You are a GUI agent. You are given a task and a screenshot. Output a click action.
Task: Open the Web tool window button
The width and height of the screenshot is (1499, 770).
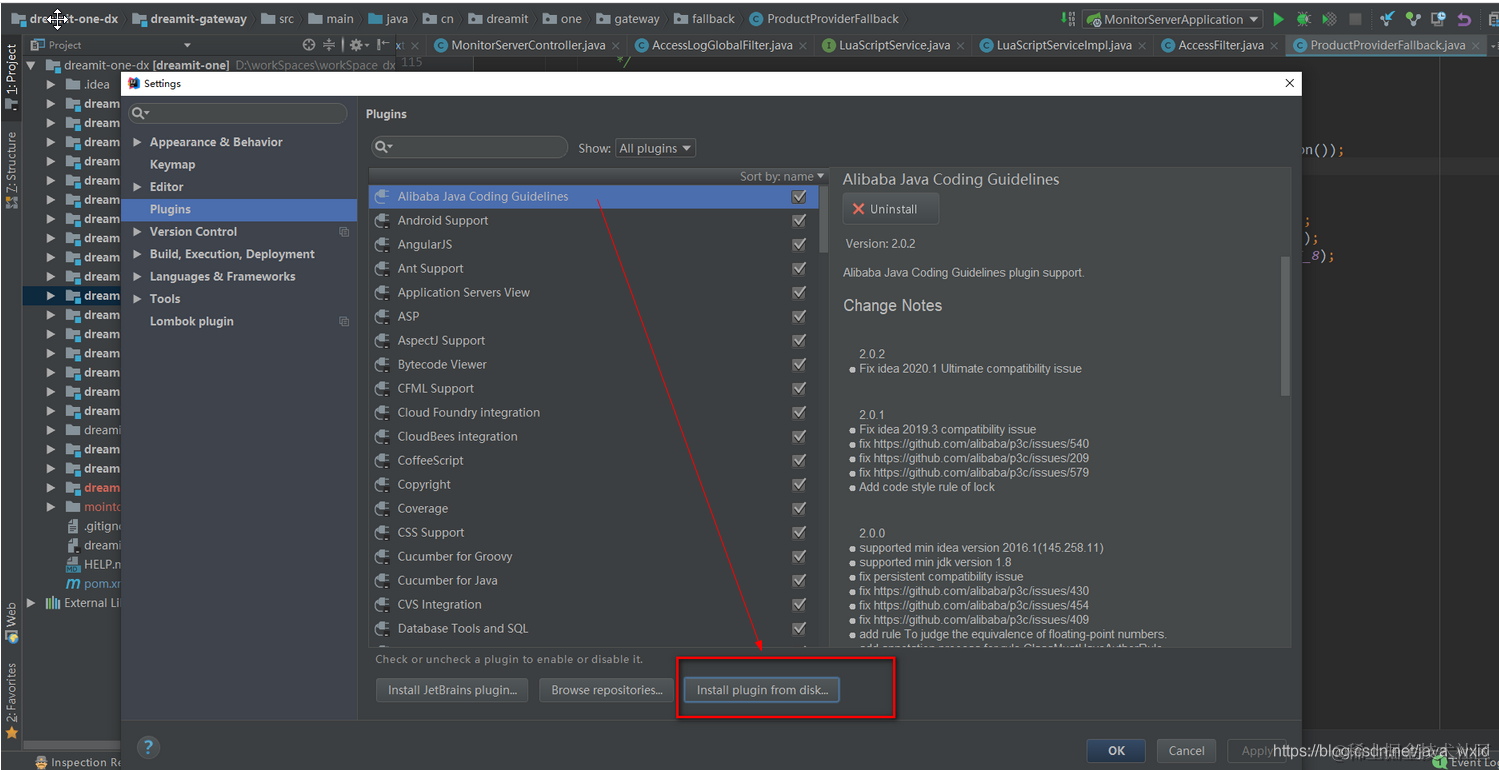click(x=11, y=622)
